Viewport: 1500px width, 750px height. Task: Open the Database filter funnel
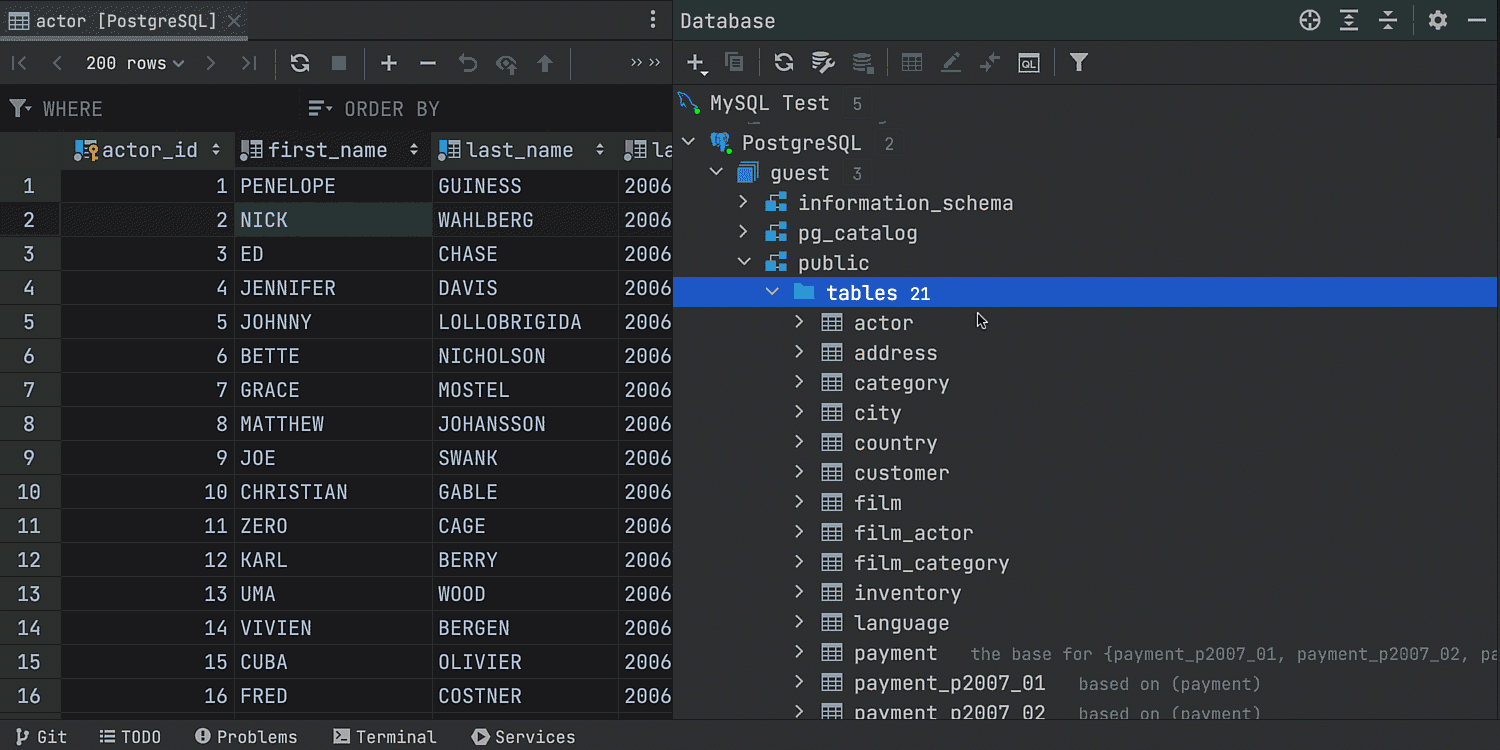[1078, 62]
